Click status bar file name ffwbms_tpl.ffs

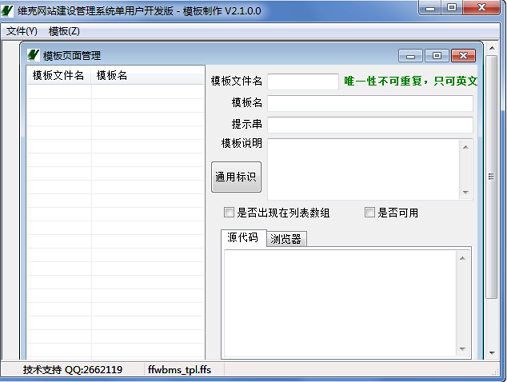(x=179, y=370)
